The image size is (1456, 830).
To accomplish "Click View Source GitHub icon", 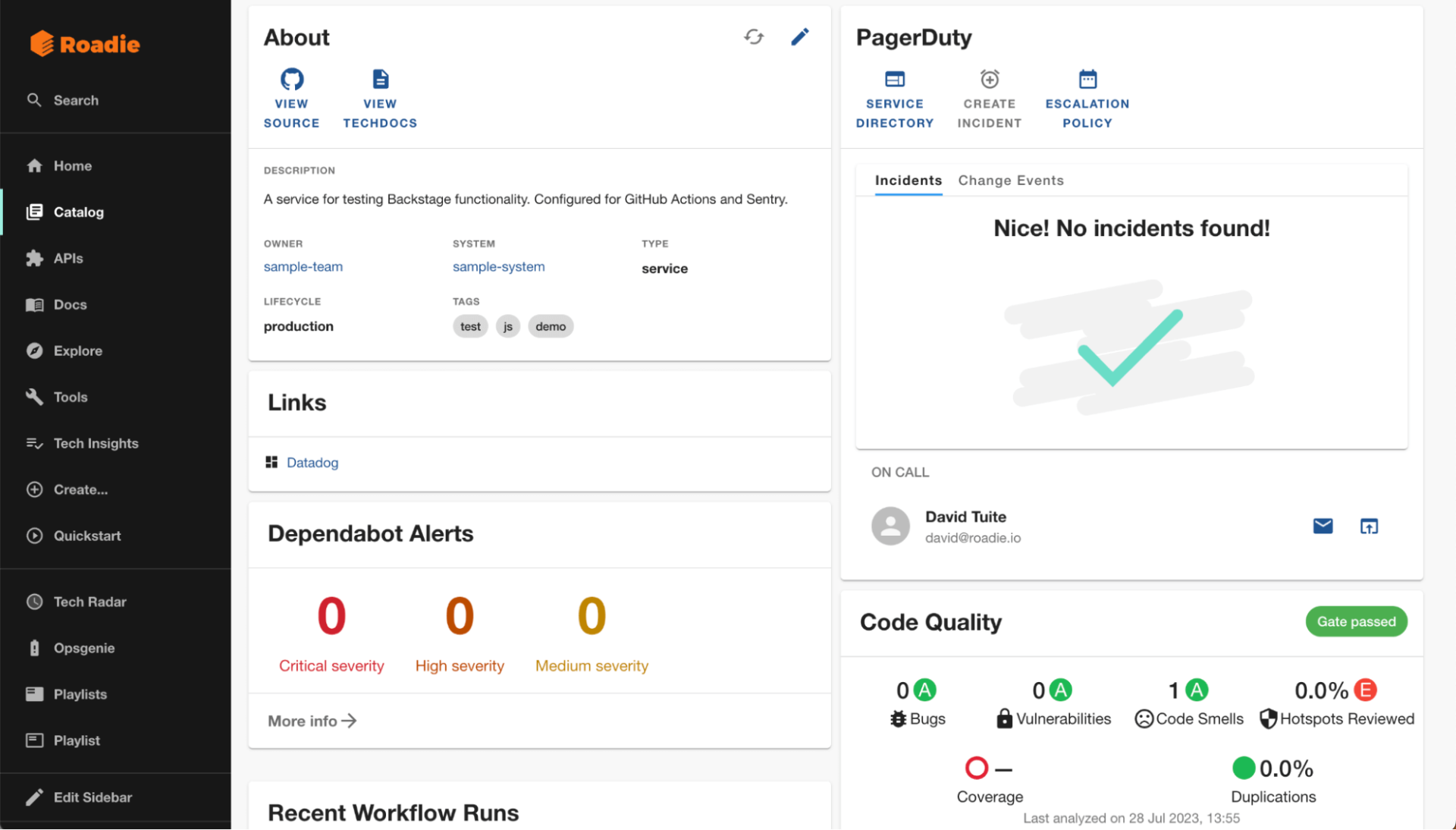I will click(291, 79).
